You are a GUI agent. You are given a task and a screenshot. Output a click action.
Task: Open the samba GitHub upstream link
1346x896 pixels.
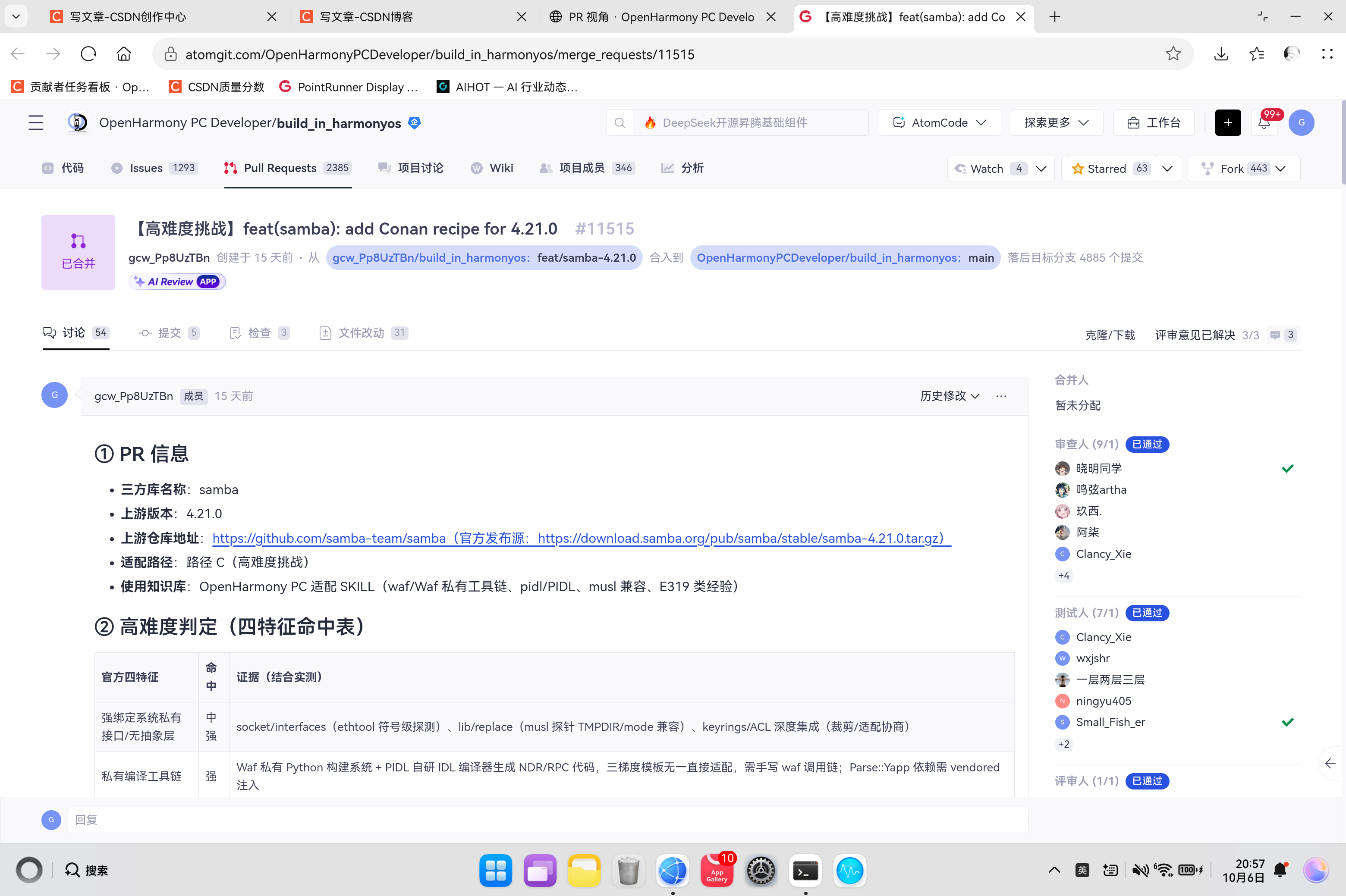click(x=581, y=538)
